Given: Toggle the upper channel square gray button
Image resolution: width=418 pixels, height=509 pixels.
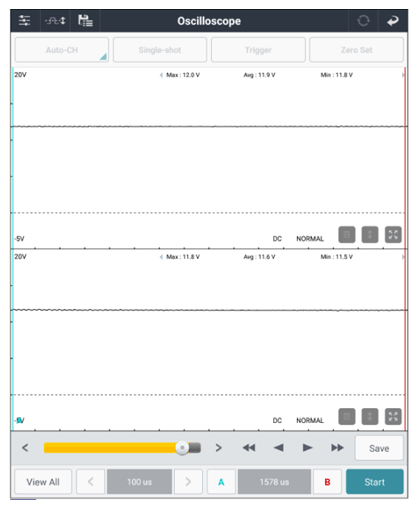Looking at the screenshot, I should click(347, 235).
